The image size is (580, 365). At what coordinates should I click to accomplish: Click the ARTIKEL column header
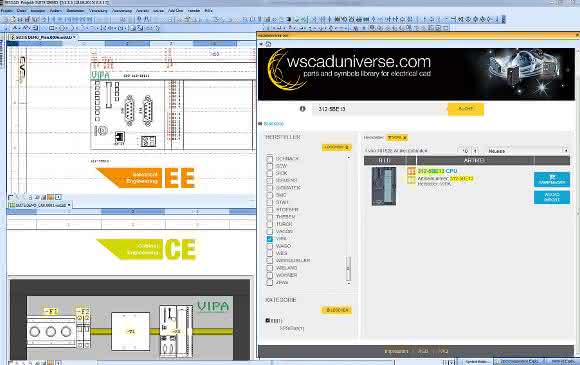point(474,160)
